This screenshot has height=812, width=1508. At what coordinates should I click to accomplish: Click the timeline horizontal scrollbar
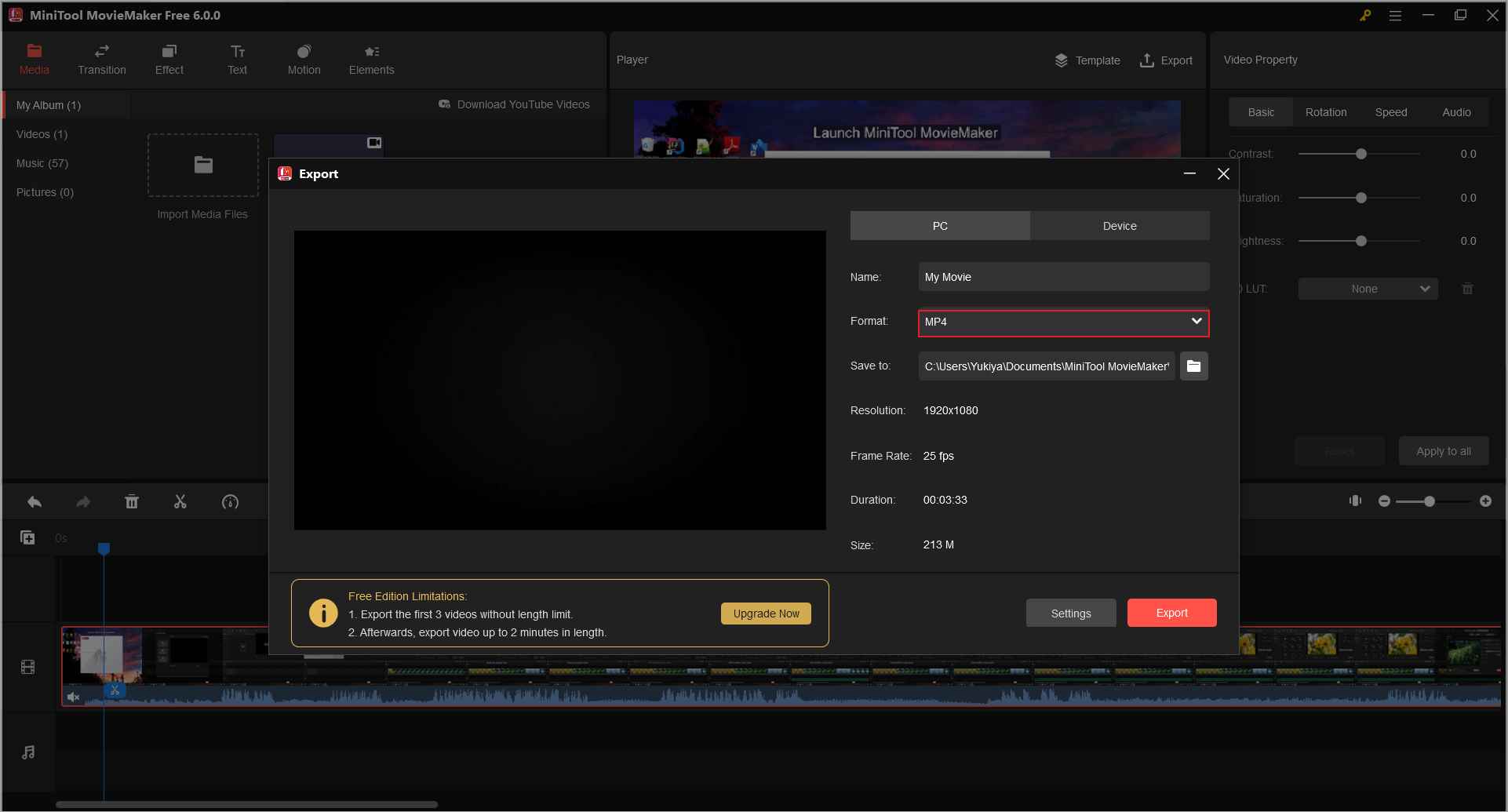(x=247, y=804)
